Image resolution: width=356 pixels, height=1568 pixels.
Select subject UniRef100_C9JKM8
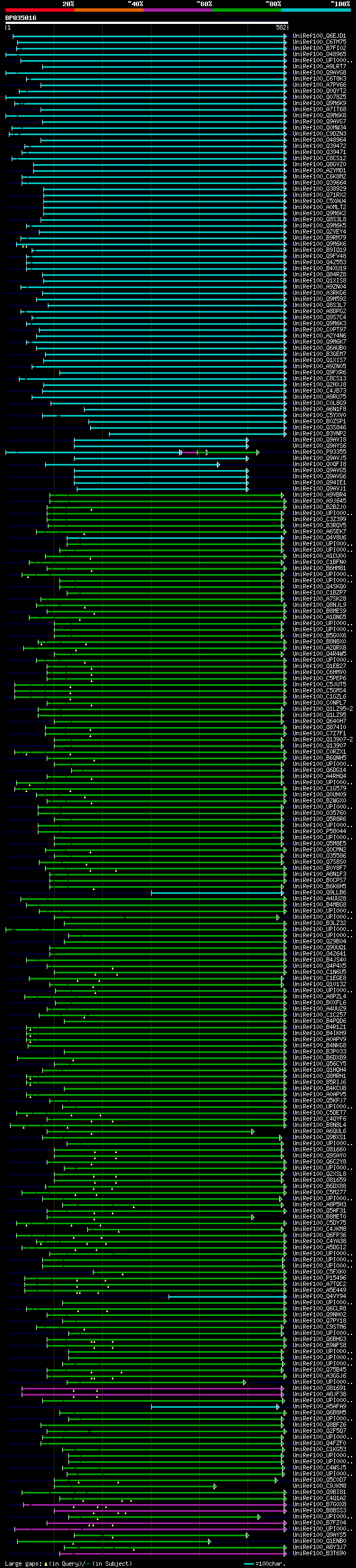pyautogui.click(x=319, y=1486)
